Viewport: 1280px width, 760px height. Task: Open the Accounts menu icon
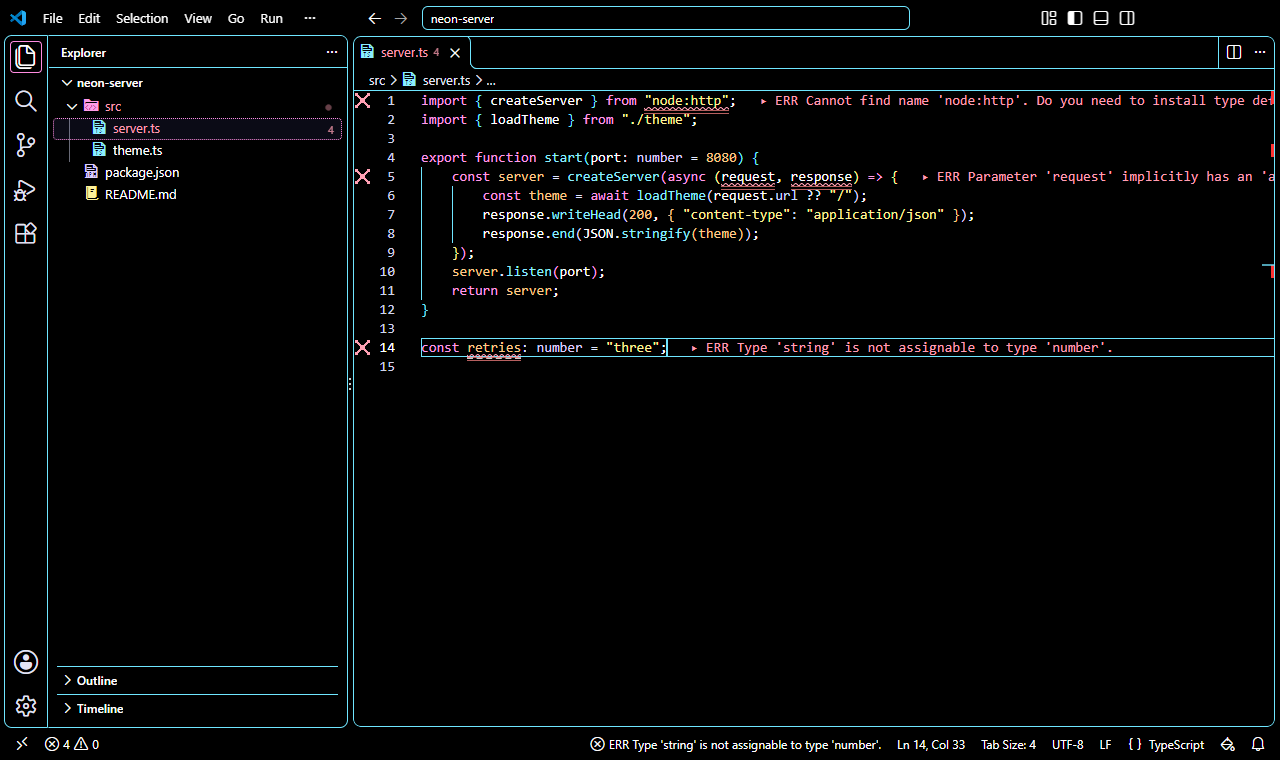[26, 662]
